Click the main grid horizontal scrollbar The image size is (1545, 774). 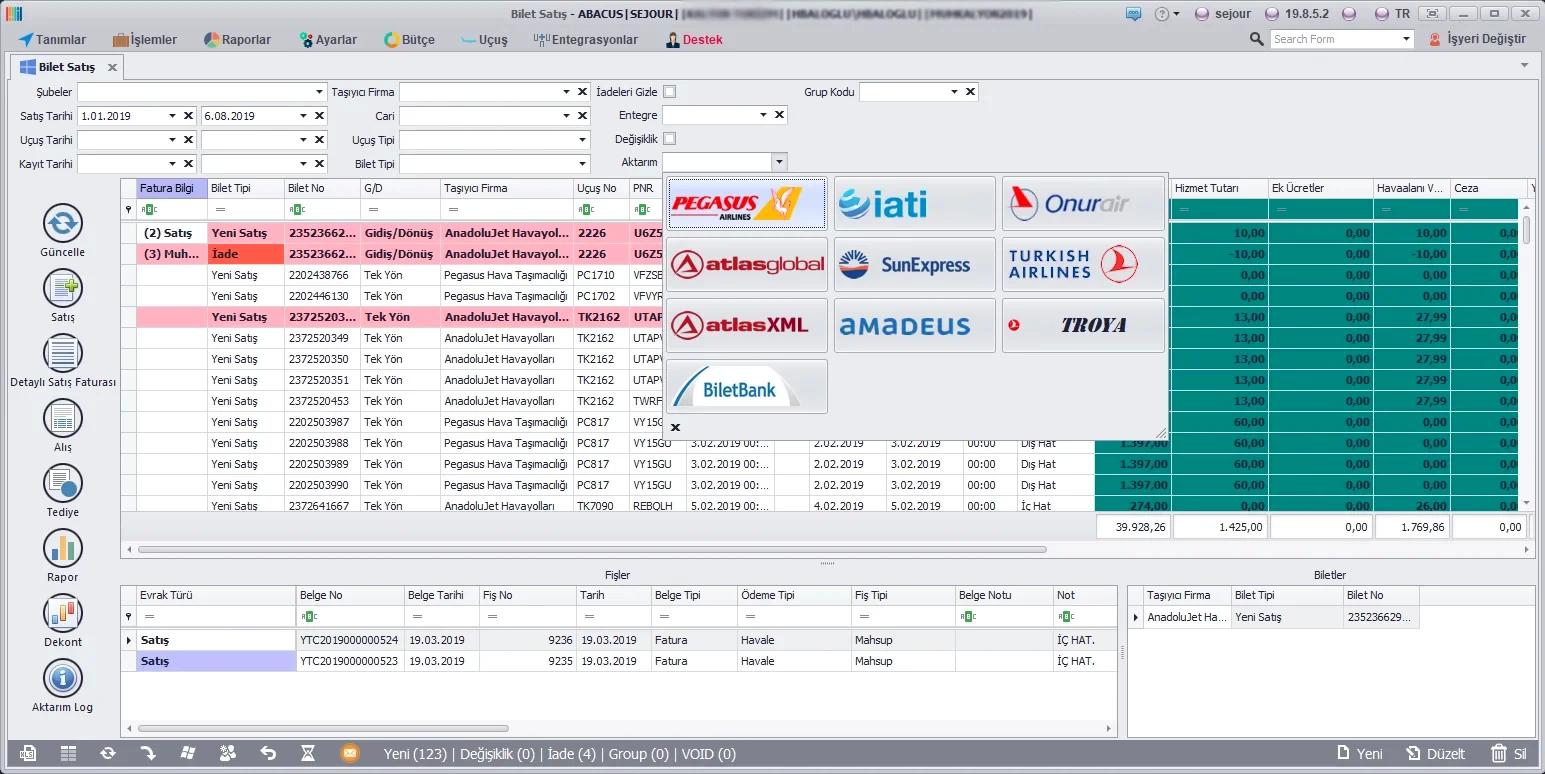tap(592, 549)
